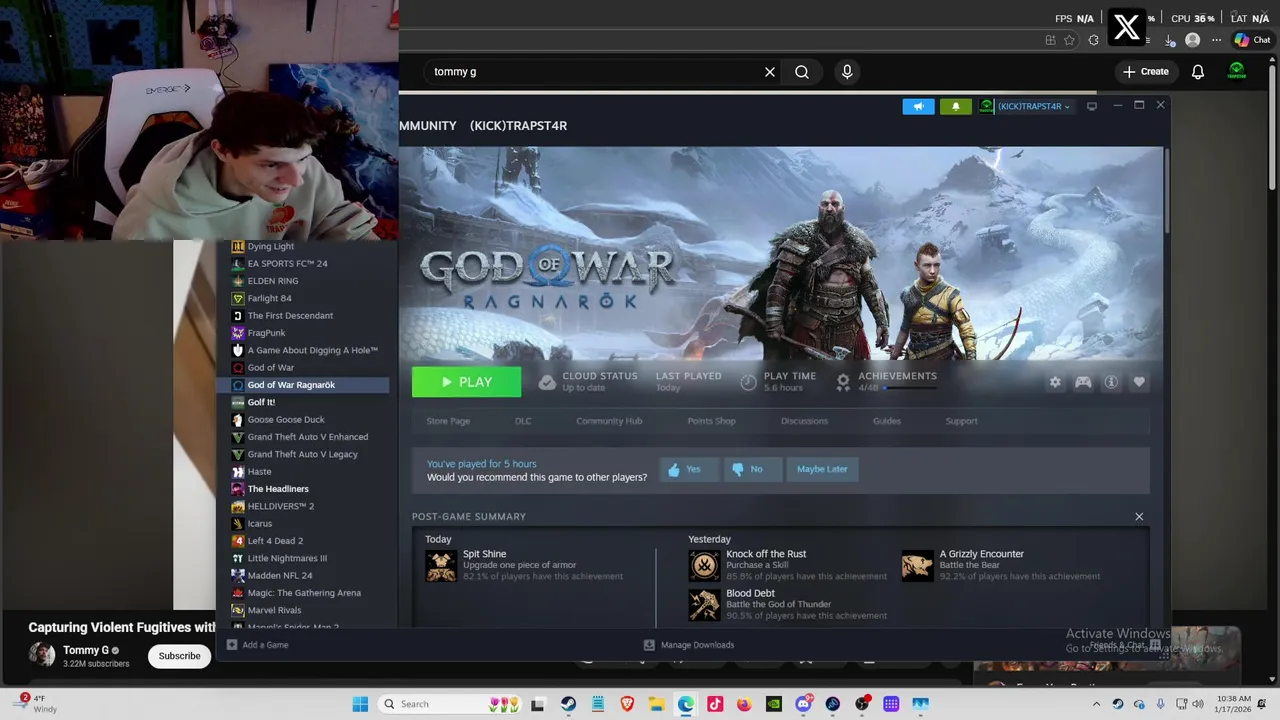Open the Support tab

961,421
